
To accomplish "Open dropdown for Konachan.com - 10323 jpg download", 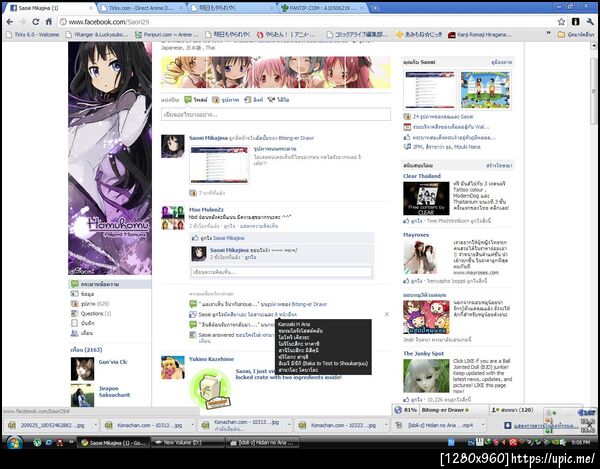I will click(x=385, y=425).
